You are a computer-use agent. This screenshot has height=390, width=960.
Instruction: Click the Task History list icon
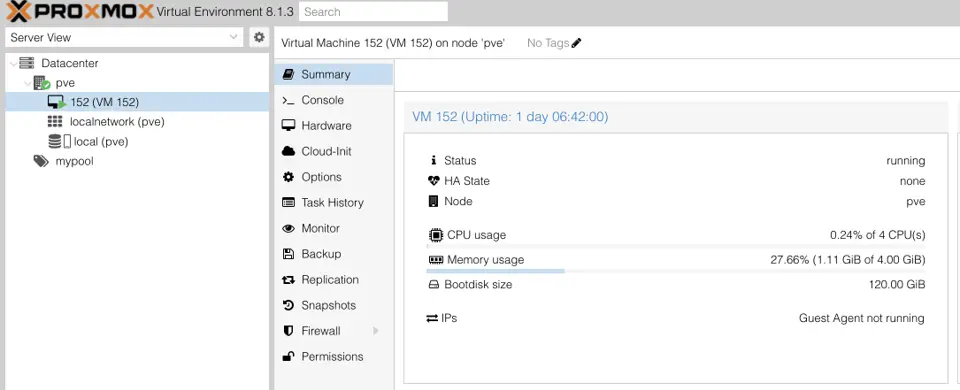pyautogui.click(x=288, y=203)
